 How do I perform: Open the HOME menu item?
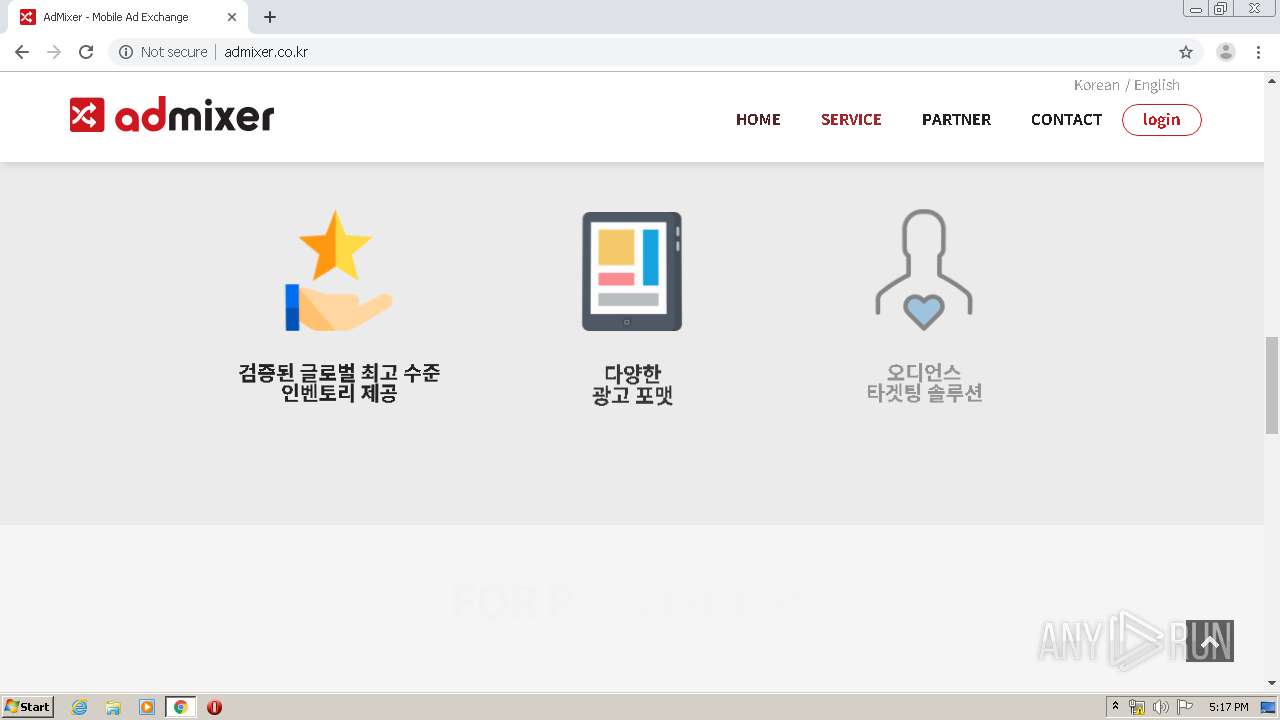pyautogui.click(x=758, y=119)
